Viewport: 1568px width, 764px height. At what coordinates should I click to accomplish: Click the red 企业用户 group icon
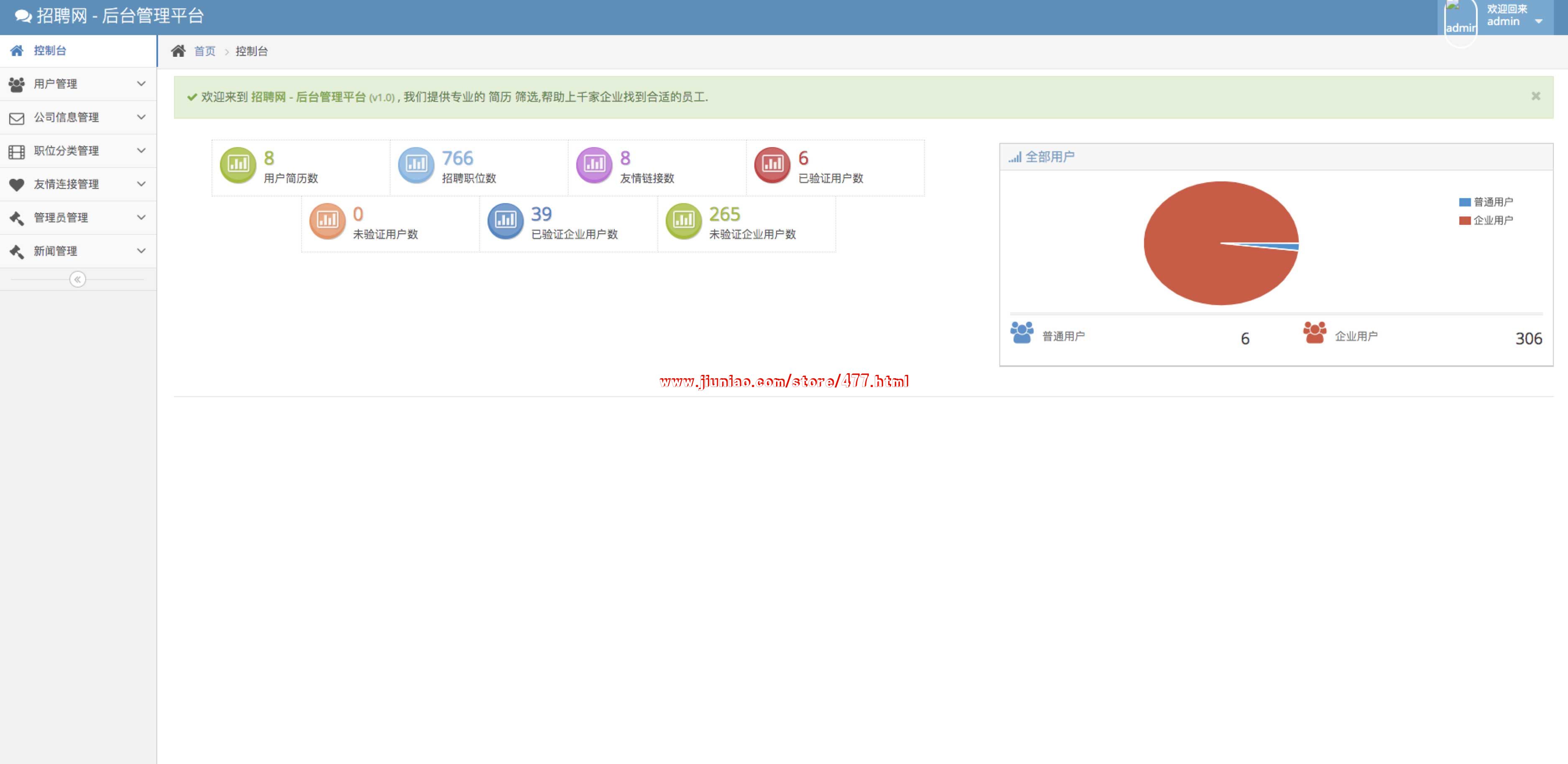point(1314,333)
